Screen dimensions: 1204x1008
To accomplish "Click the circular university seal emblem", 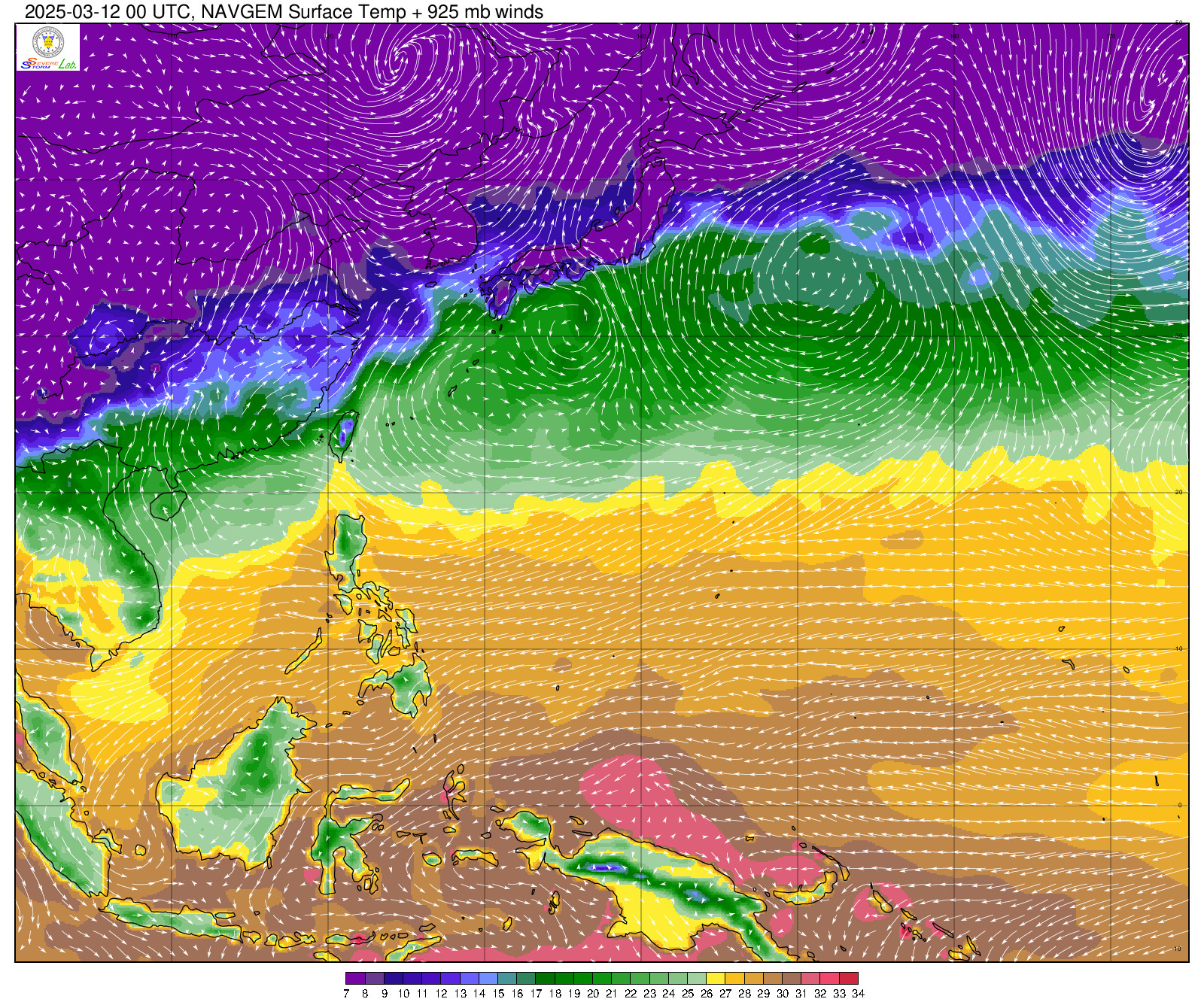I will point(48,41).
